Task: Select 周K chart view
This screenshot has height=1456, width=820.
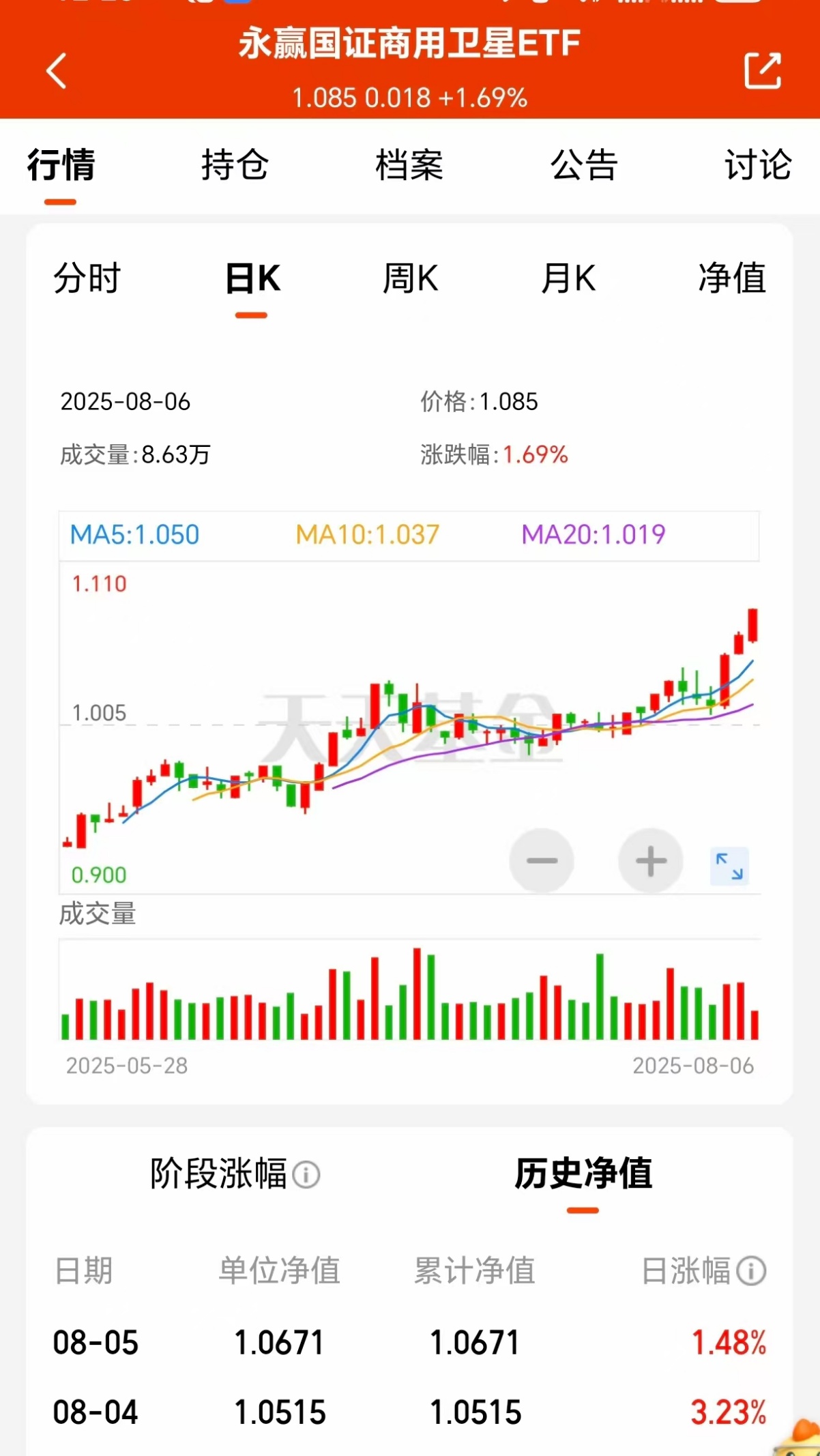Action: click(x=410, y=278)
